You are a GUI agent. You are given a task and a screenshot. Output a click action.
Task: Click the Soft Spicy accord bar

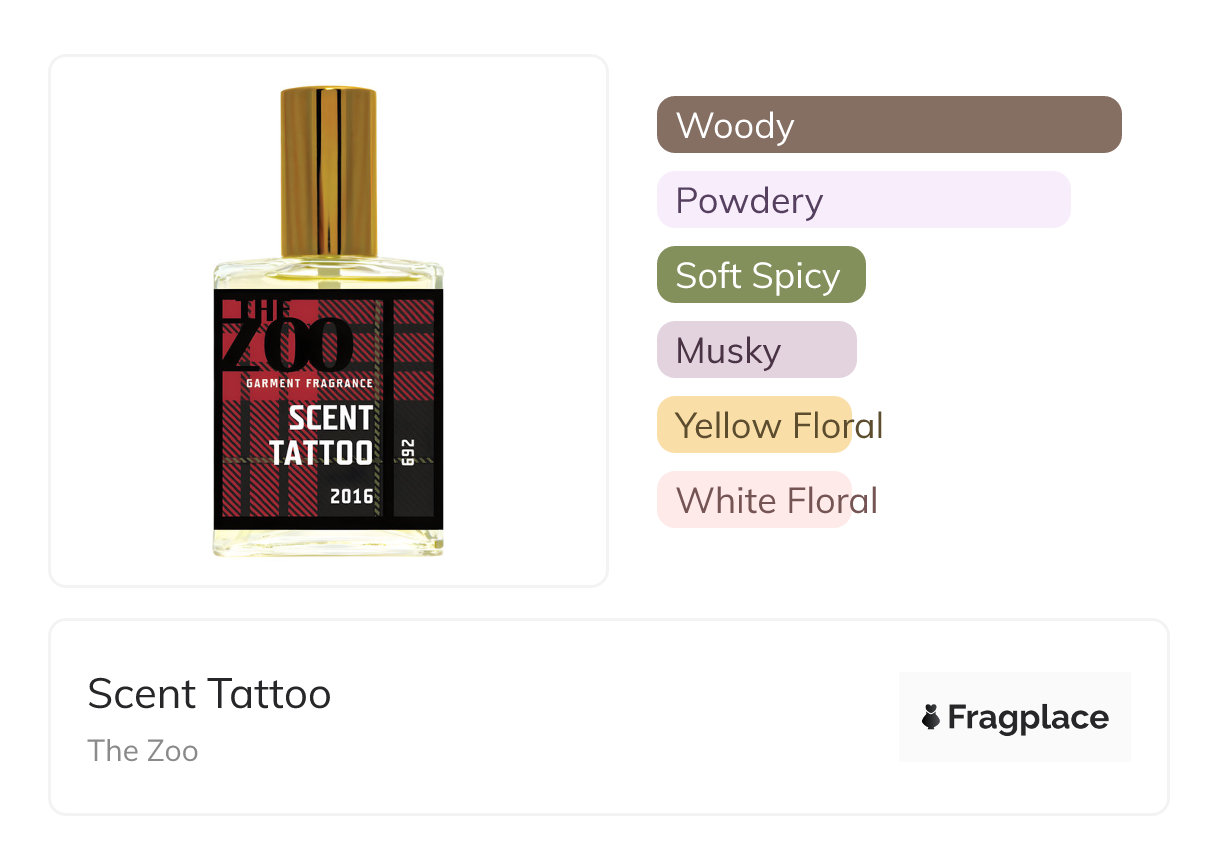pyautogui.click(x=760, y=275)
